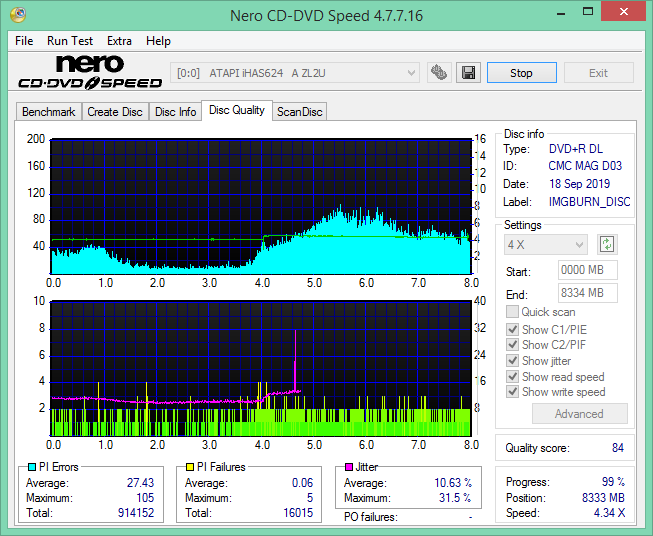Image resolution: width=653 pixels, height=536 pixels.
Task: Toggle the Show read speed checkbox
Action: [x=512, y=376]
